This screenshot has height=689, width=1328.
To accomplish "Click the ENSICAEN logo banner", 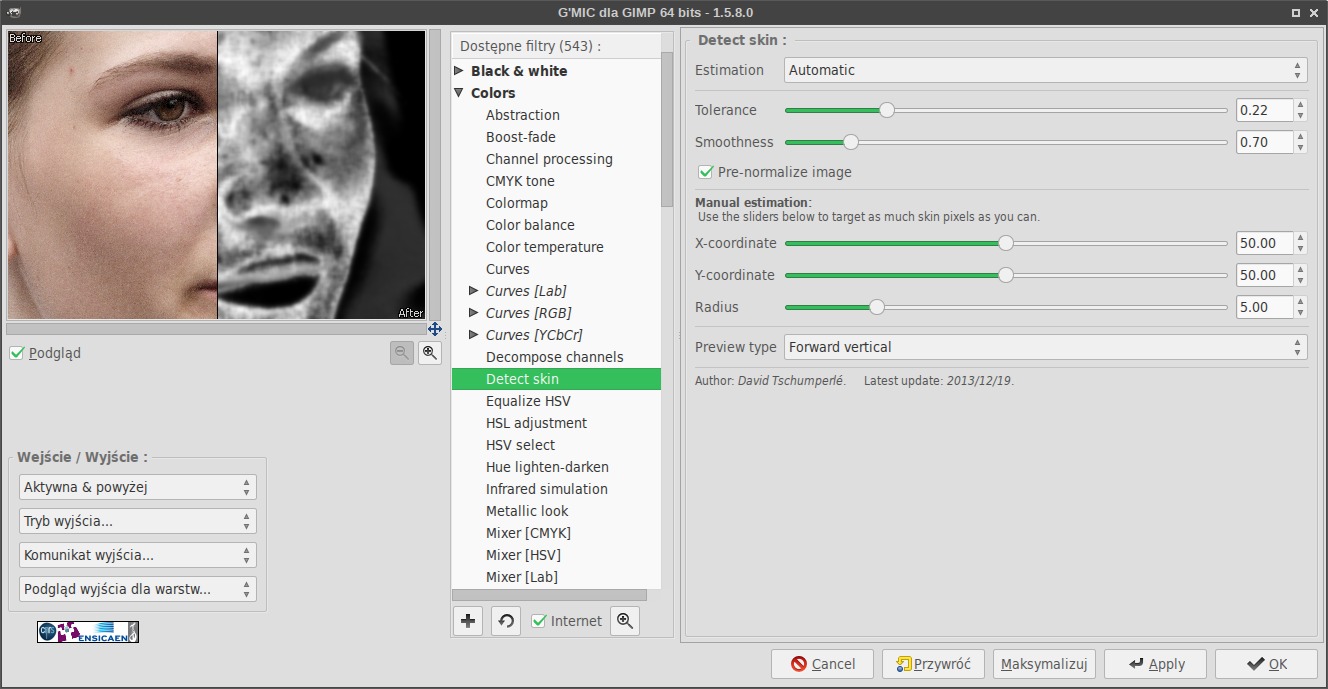I will coord(88,632).
